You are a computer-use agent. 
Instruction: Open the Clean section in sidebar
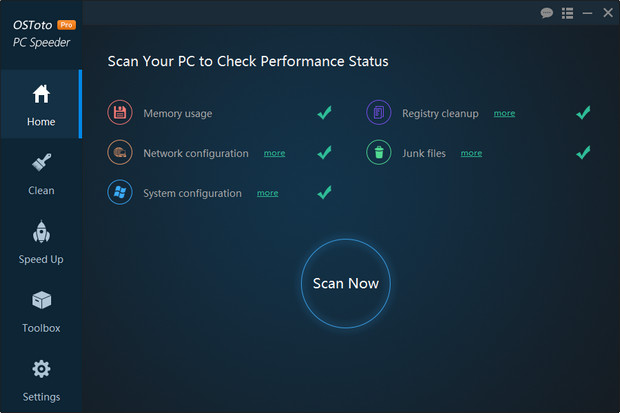[x=41, y=173]
